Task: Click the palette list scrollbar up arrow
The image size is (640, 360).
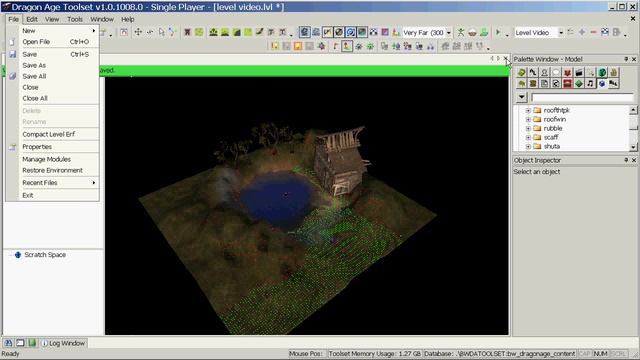Action: (x=633, y=110)
